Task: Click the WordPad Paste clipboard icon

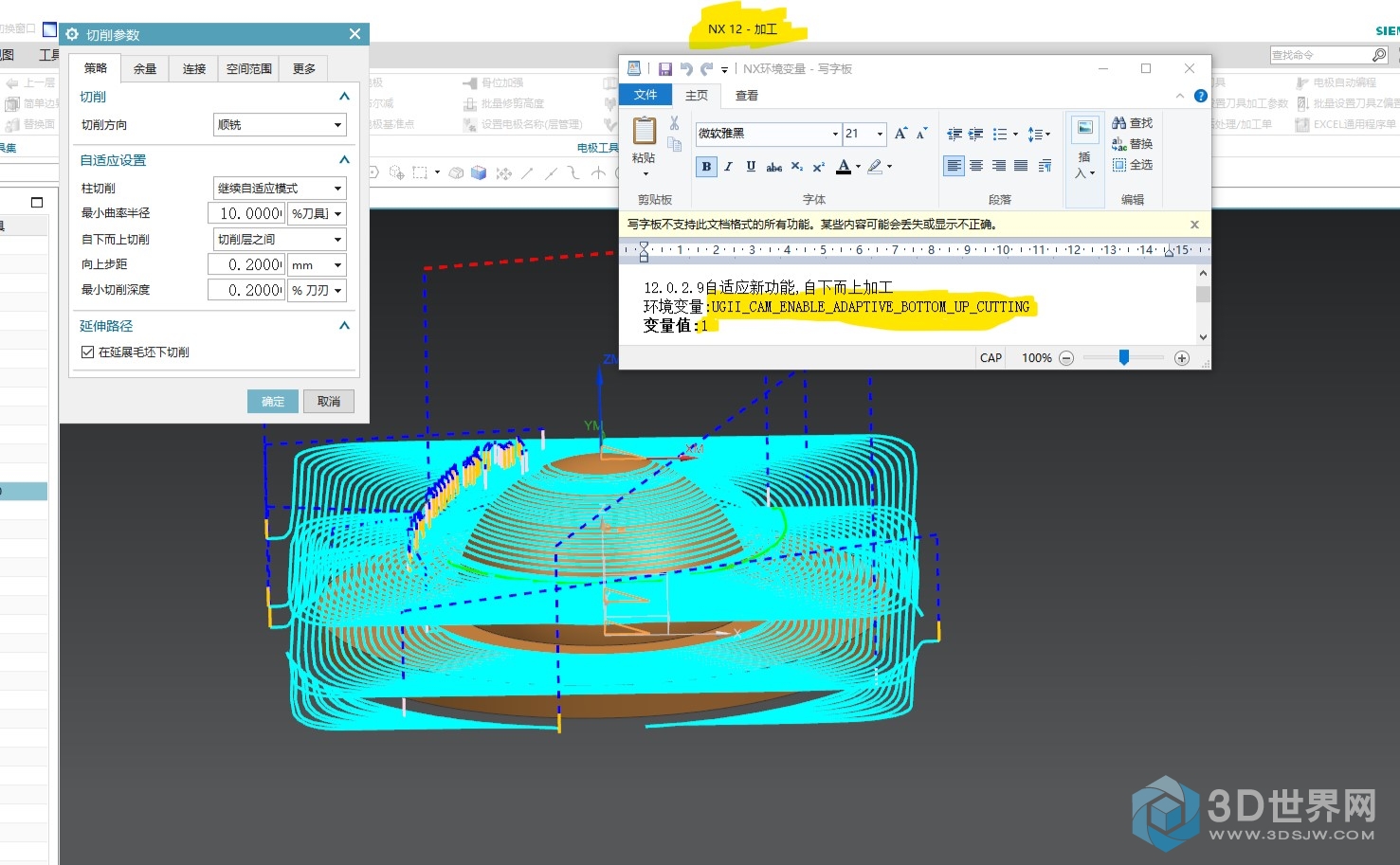Action: point(645,131)
